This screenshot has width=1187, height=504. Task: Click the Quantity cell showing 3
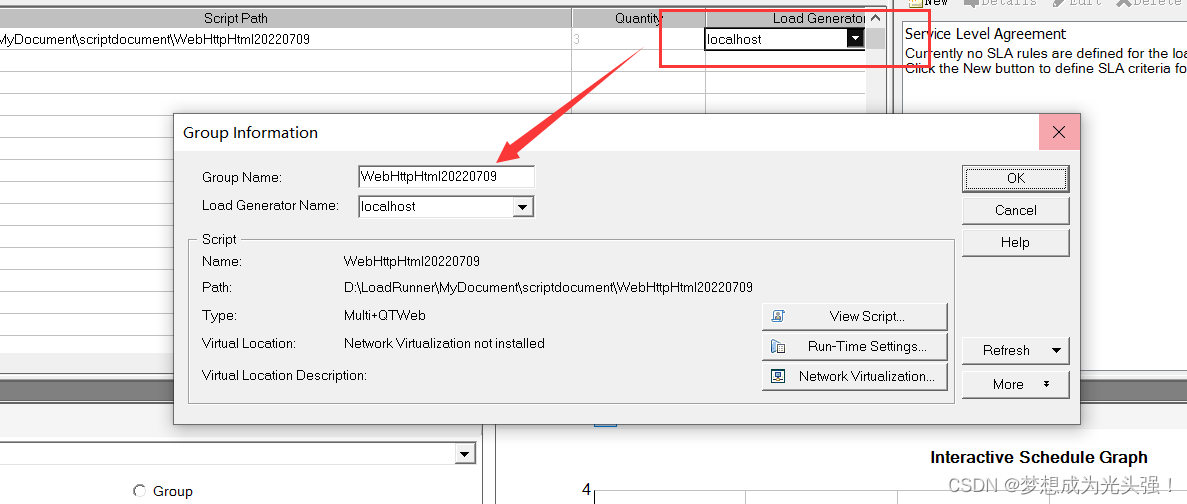click(x=638, y=39)
